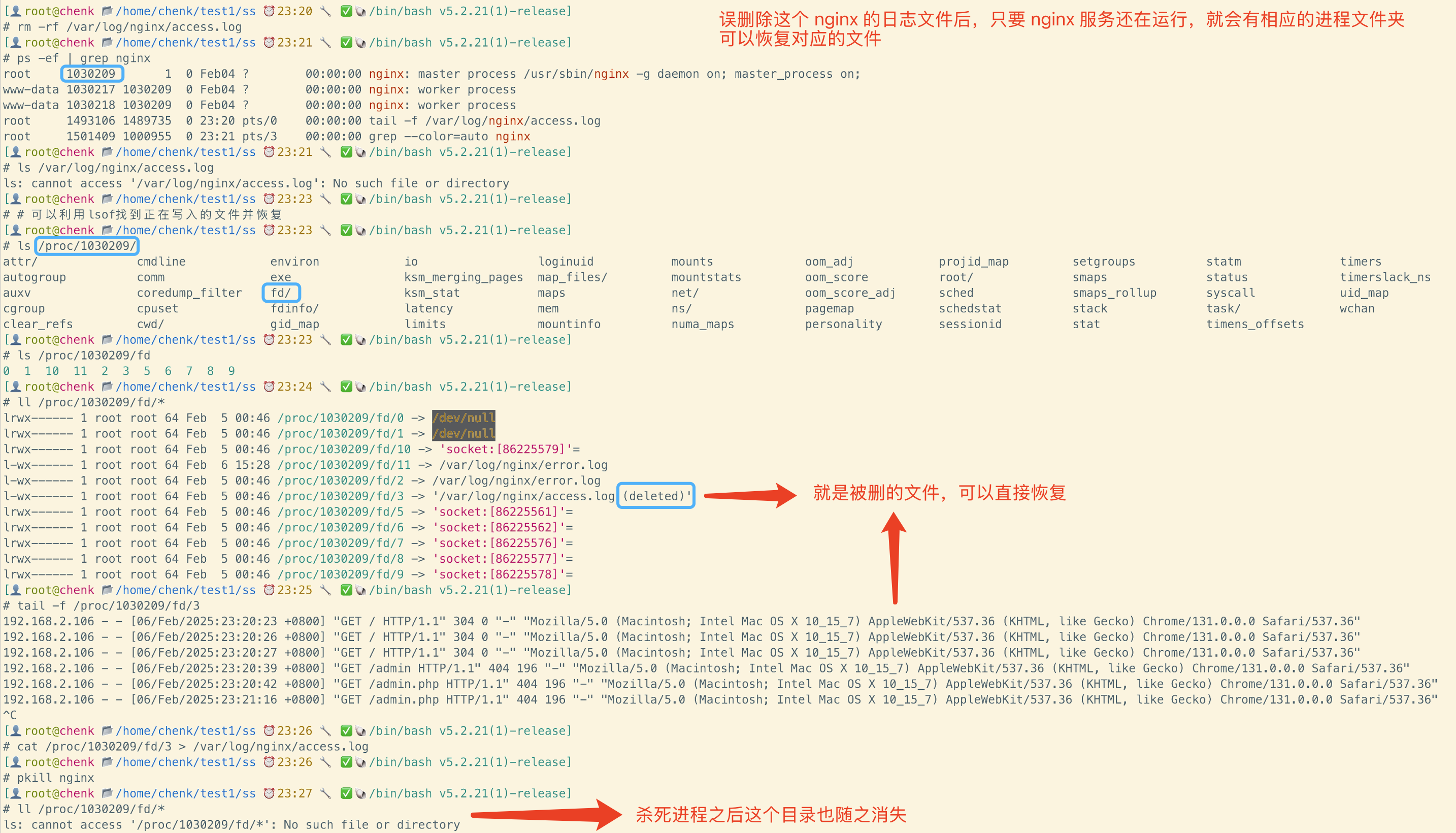The width and height of the screenshot is (1456, 833).
Task: Click the boxed master PID 1030209 in ps output
Action: [91, 74]
